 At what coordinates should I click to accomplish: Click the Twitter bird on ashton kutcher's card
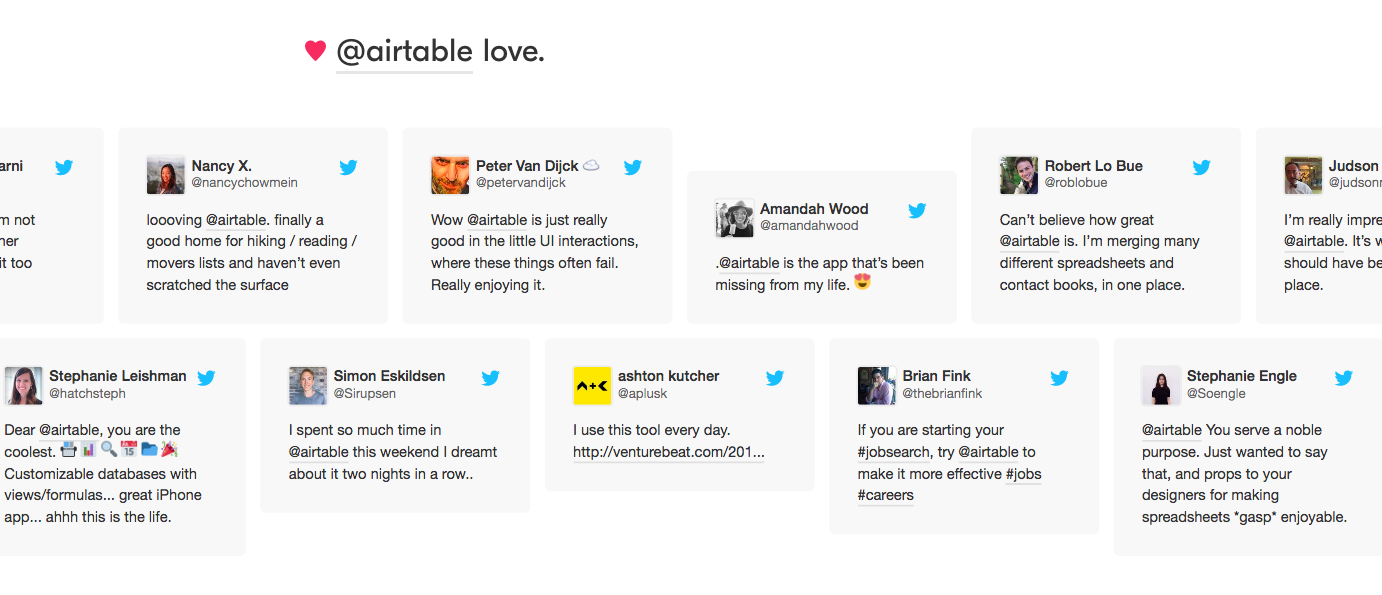[x=775, y=377]
